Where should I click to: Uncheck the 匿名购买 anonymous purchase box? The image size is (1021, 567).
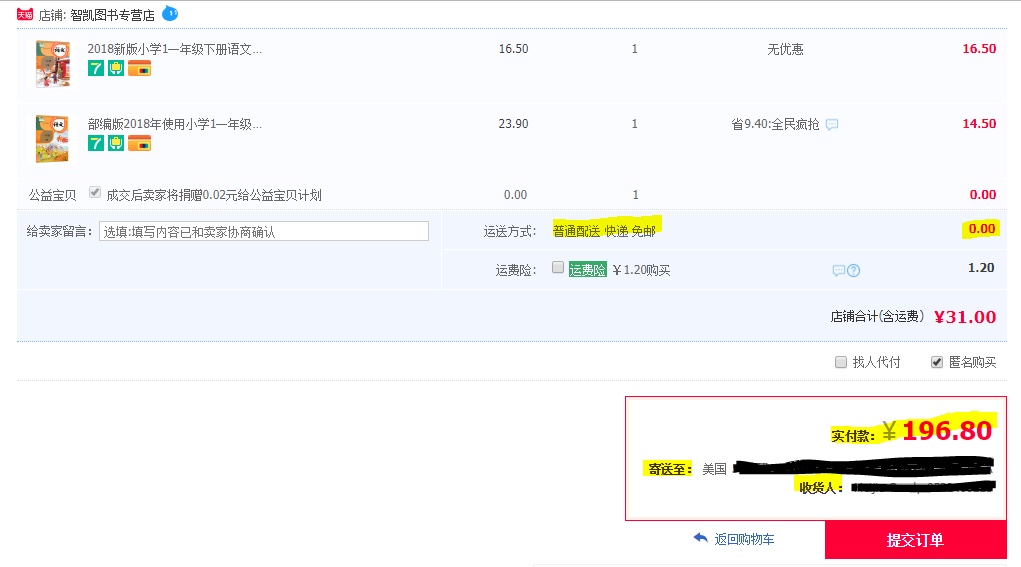(937, 362)
